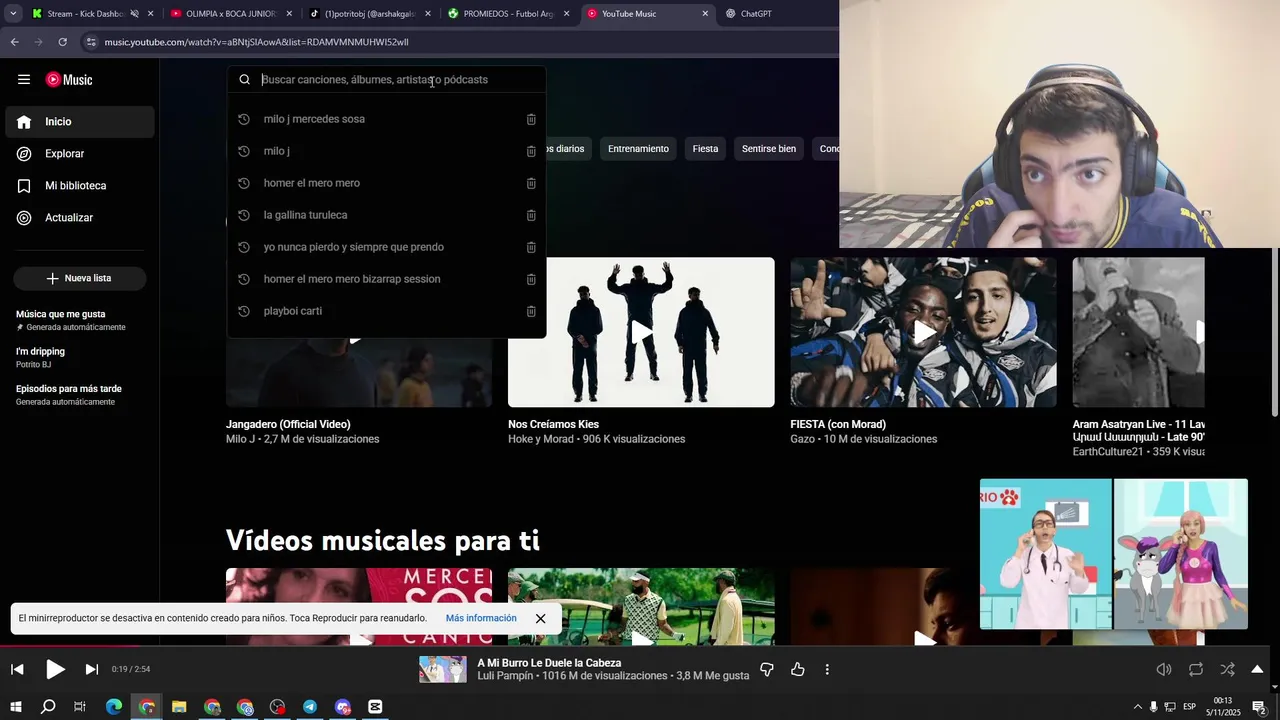
Task: Show hidden system tray icons
Action: click(1137, 707)
